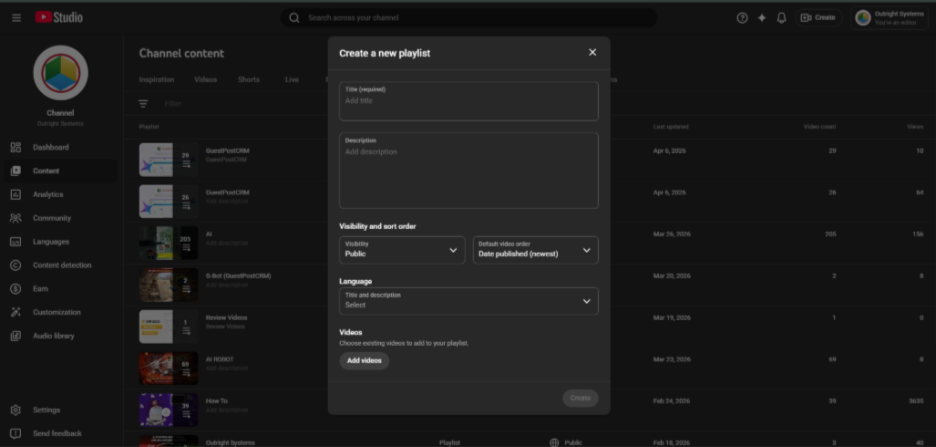Open the help question mark icon
Image resolution: width=936 pixels, height=447 pixels.
pyautogui.click(x=742, y=18)
